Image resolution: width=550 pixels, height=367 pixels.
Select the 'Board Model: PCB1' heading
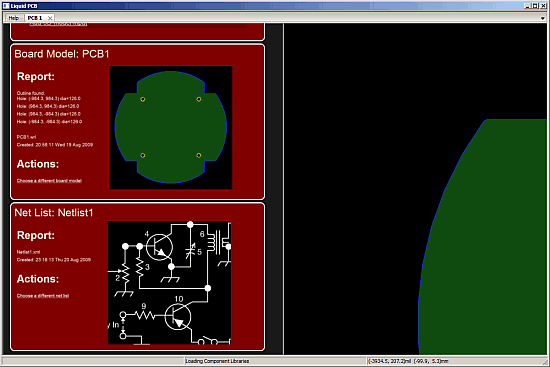point(62,54)
